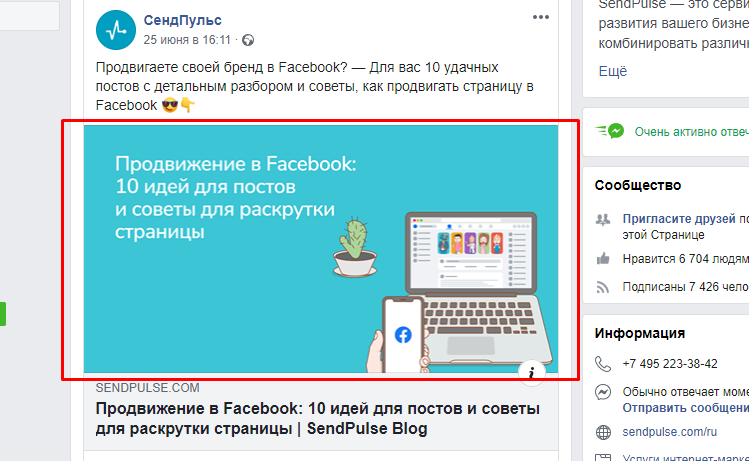749x461 pixels.
Task: Click the info icon on the link preview
Action: tap(532, 372)
